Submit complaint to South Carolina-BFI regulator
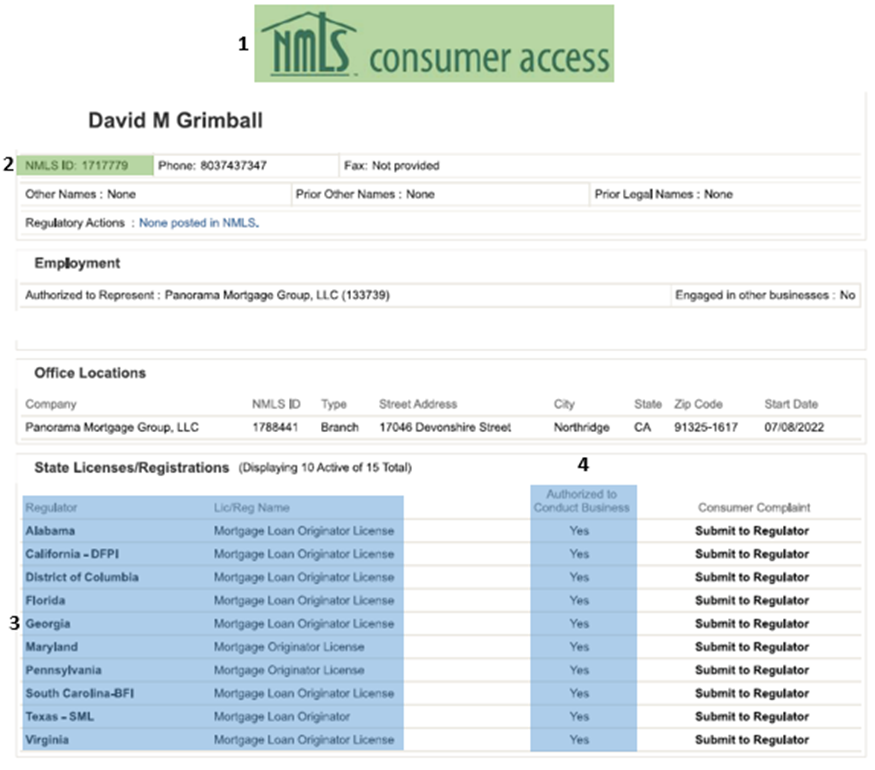The height and width of the screenshot is (770, 875). click(752, 694)
